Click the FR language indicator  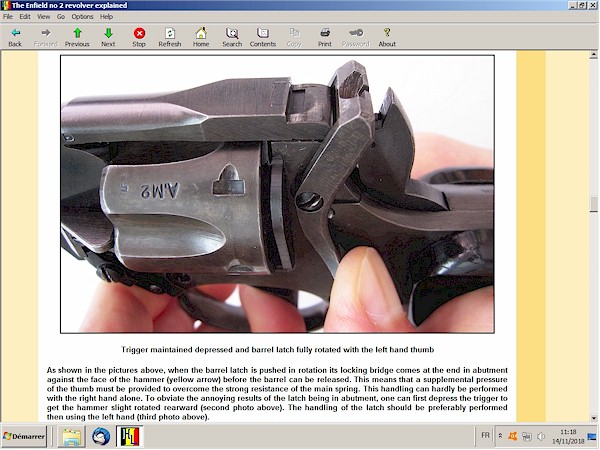[x=485, y=435]
